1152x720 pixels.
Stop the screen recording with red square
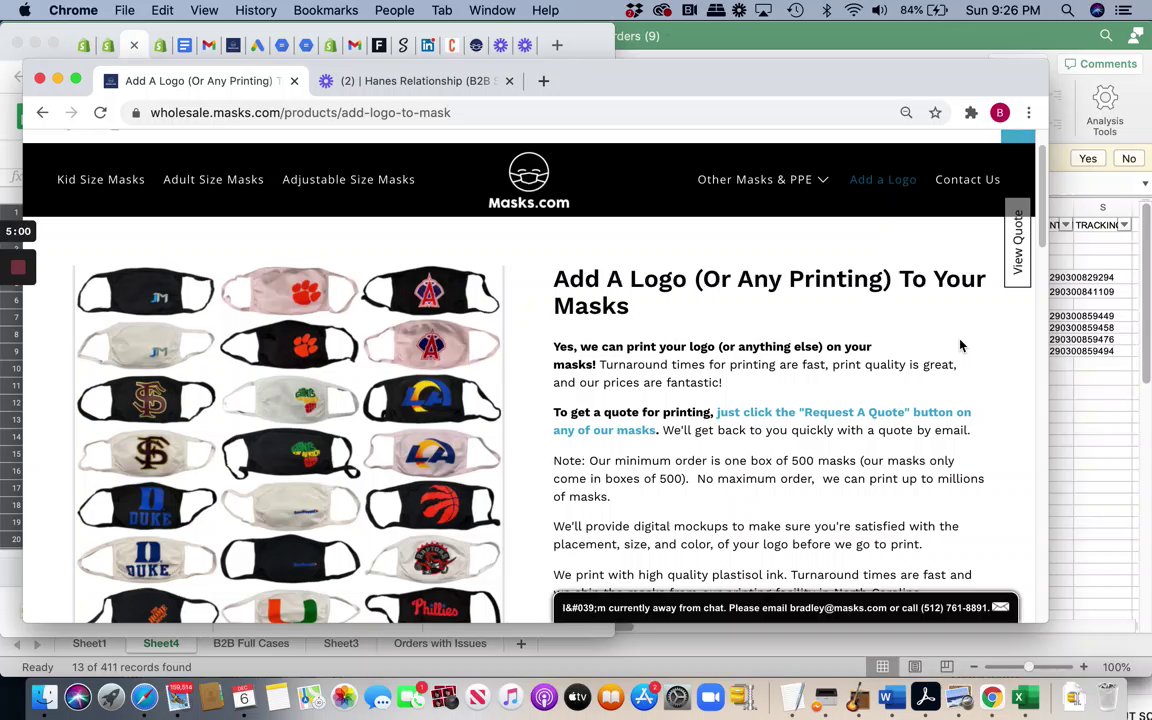pyautogui.click(x=18, y=267)
